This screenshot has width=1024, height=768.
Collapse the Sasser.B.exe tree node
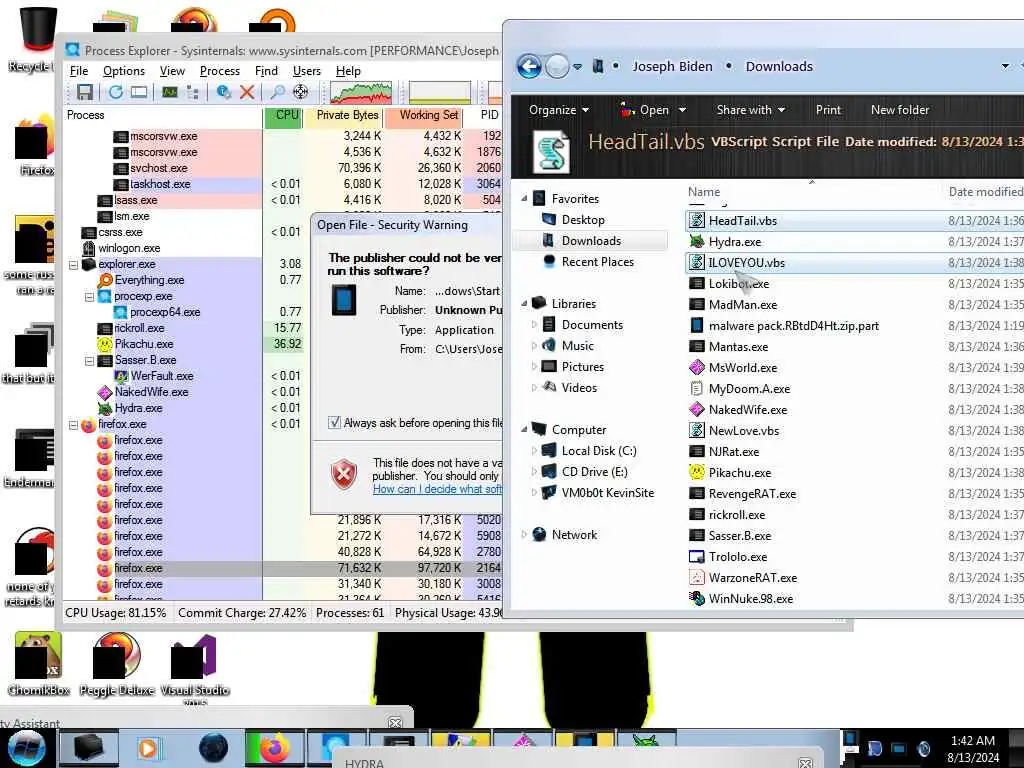[89, 360]
